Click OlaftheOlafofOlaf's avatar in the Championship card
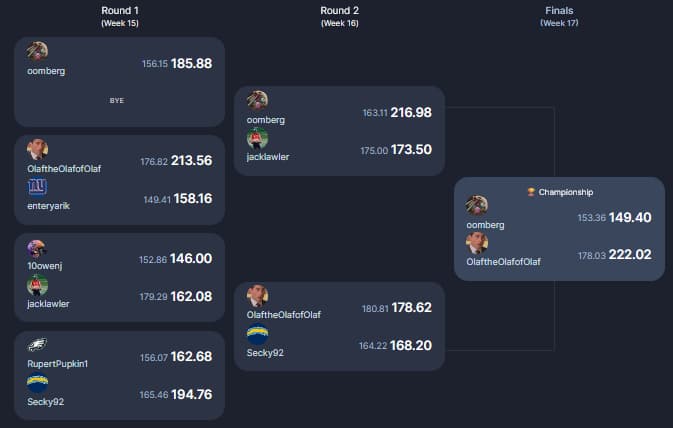 click(476, 243)
